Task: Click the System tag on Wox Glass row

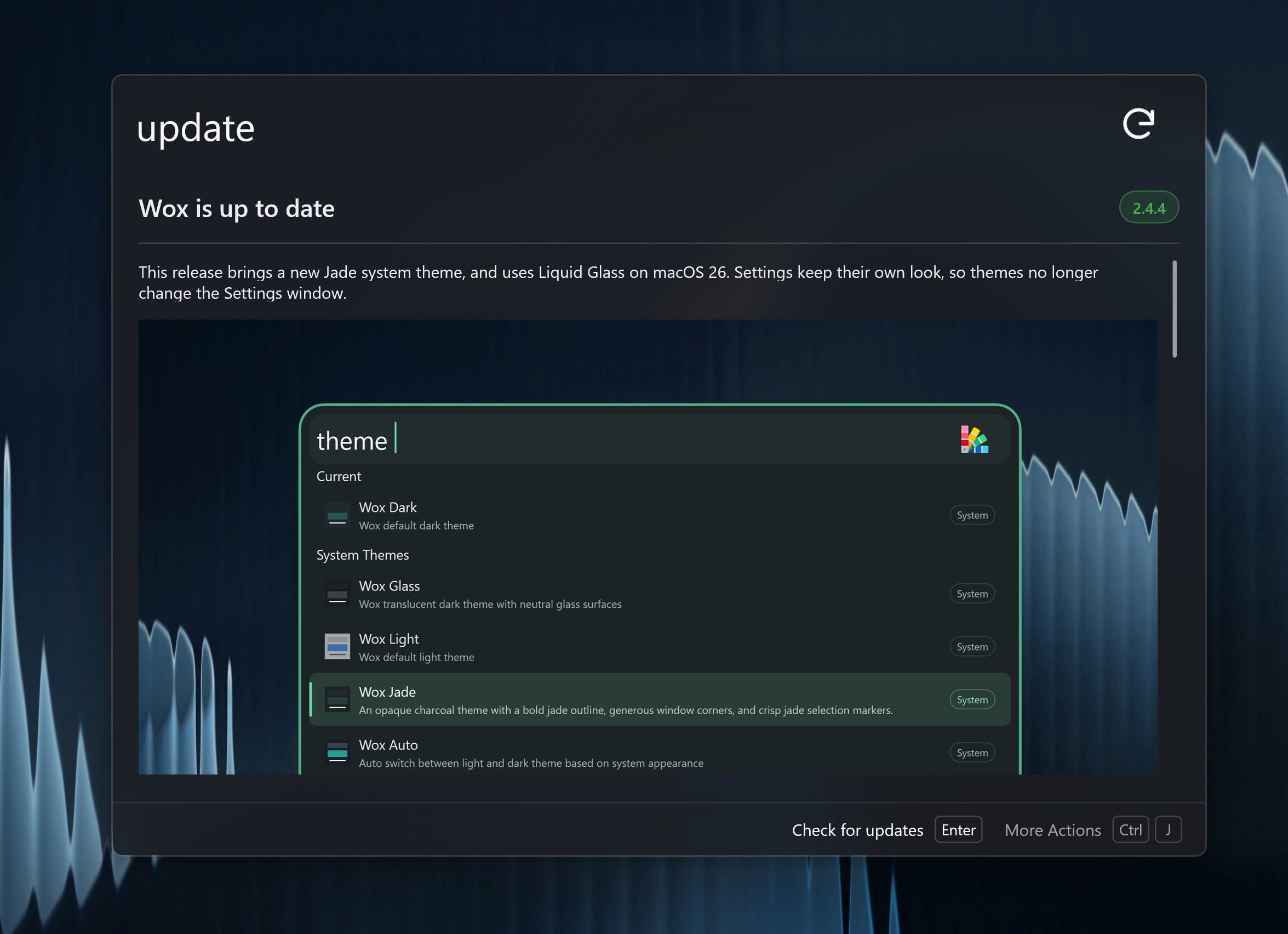Action: click(x=972, y=594)
